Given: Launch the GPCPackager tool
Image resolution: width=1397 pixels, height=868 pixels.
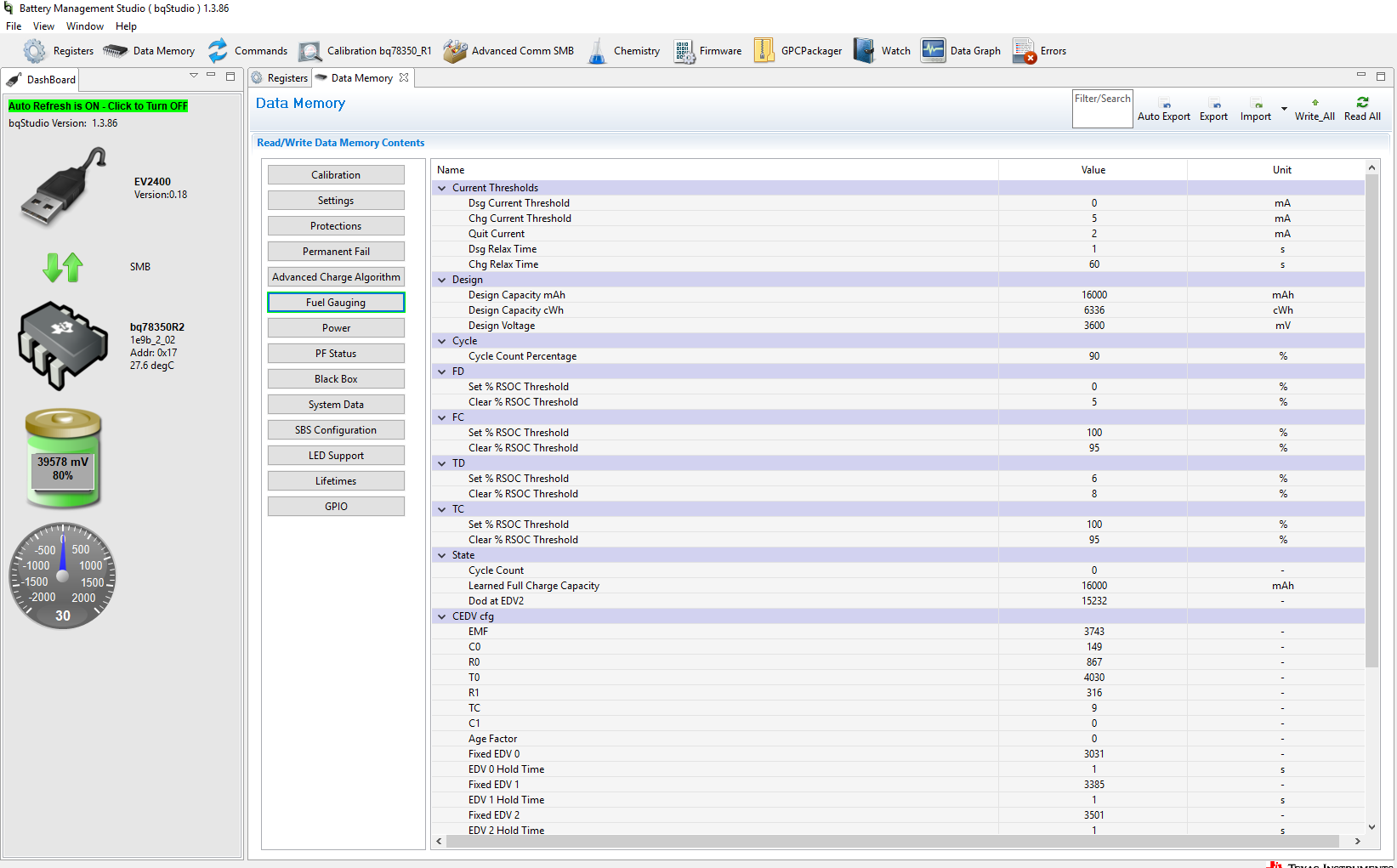Looking at the screenshot, I should [764, 51].
